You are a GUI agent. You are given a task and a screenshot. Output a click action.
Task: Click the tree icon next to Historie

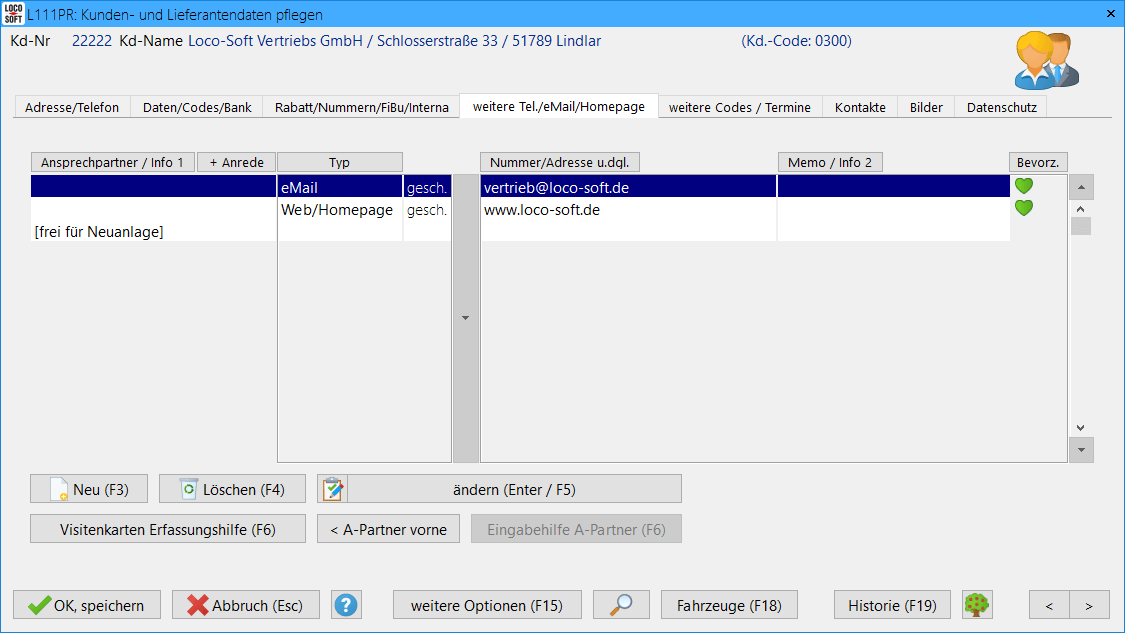coord(976,605)
